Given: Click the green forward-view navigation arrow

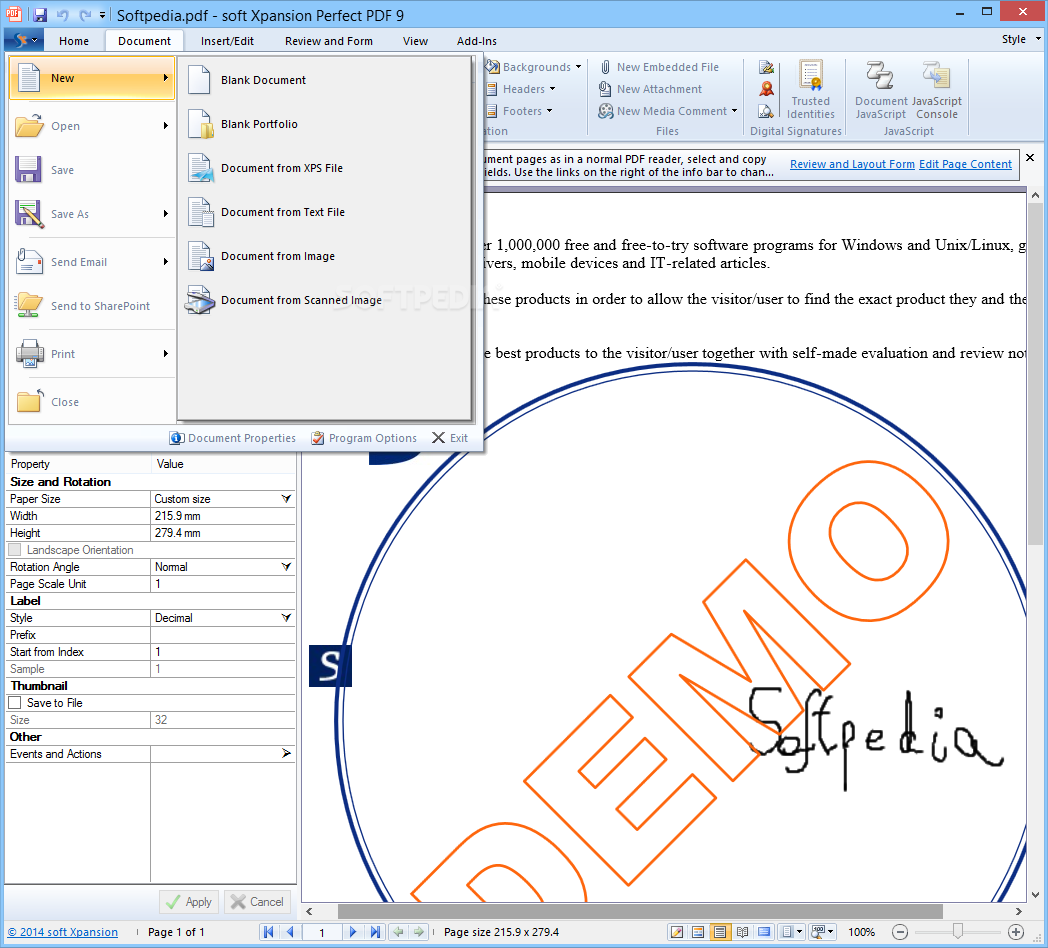Looking at the screenshot, I should click(419, 932).
